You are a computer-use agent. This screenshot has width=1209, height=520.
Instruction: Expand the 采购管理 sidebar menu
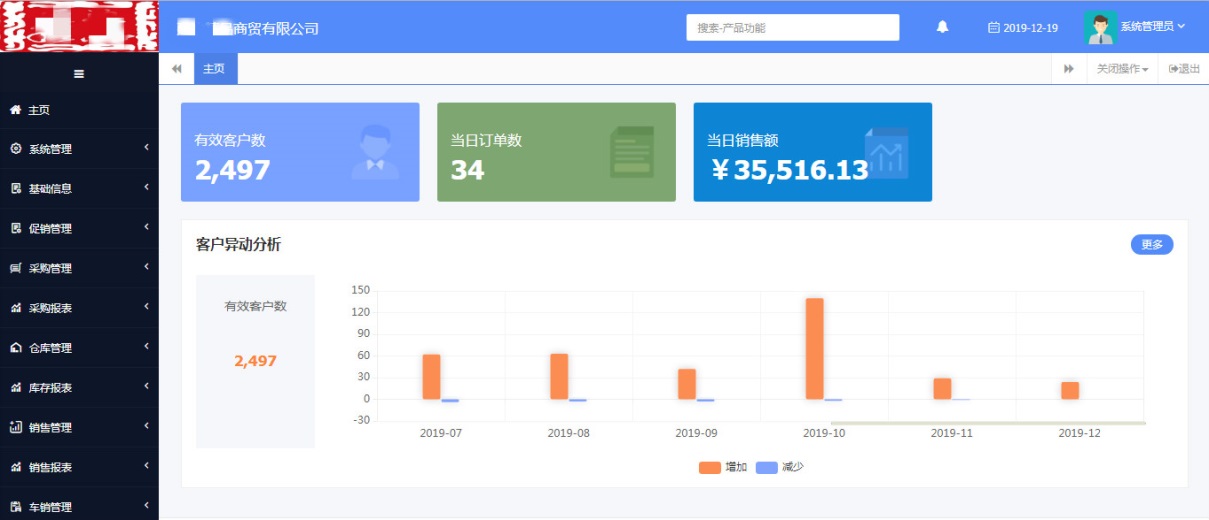79,268
